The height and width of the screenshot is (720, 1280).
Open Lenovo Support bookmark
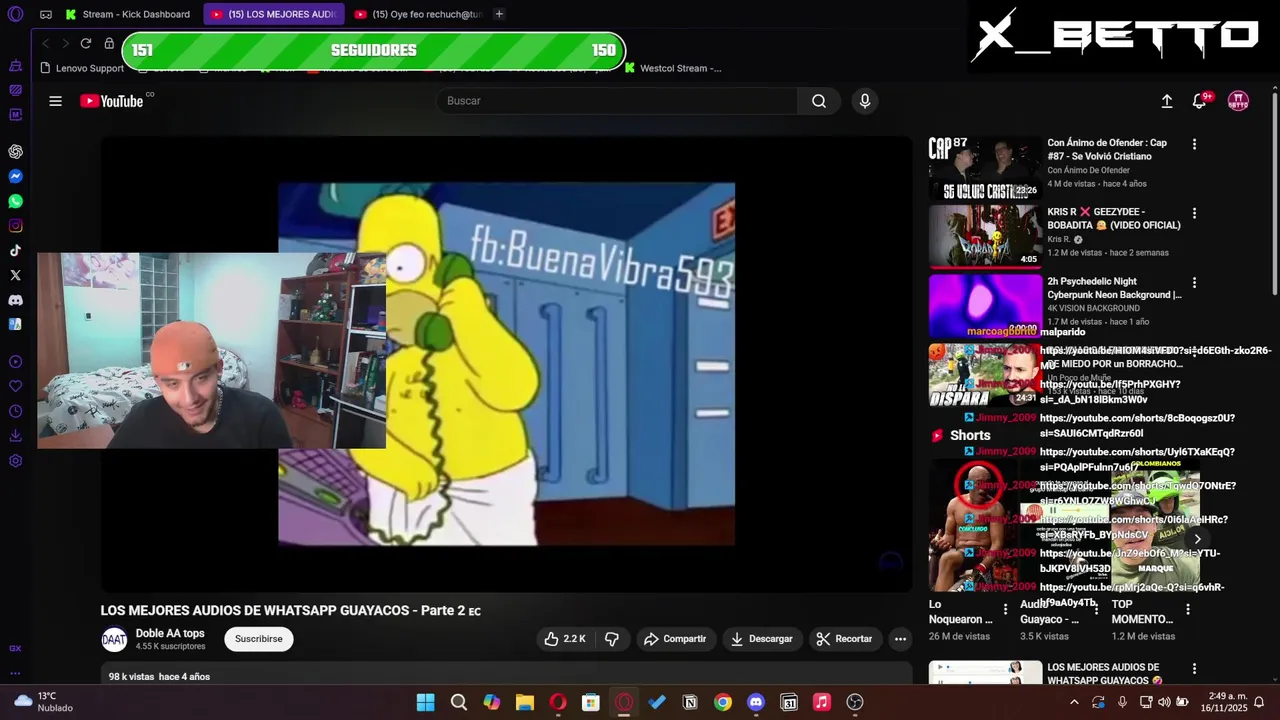point(82,68)
